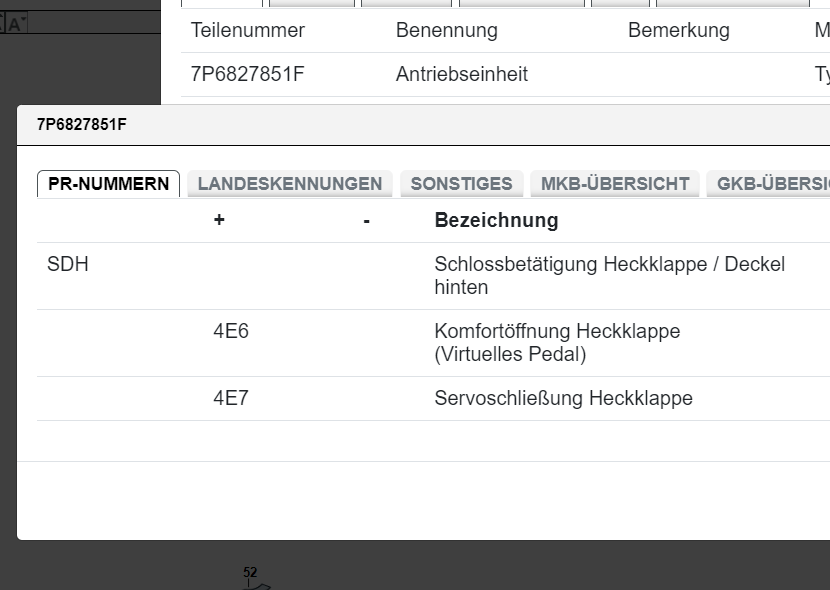Click the plus column header
The width and height of the screenshot is (830, 590).
pyautogui.click(x=218, y=220)
